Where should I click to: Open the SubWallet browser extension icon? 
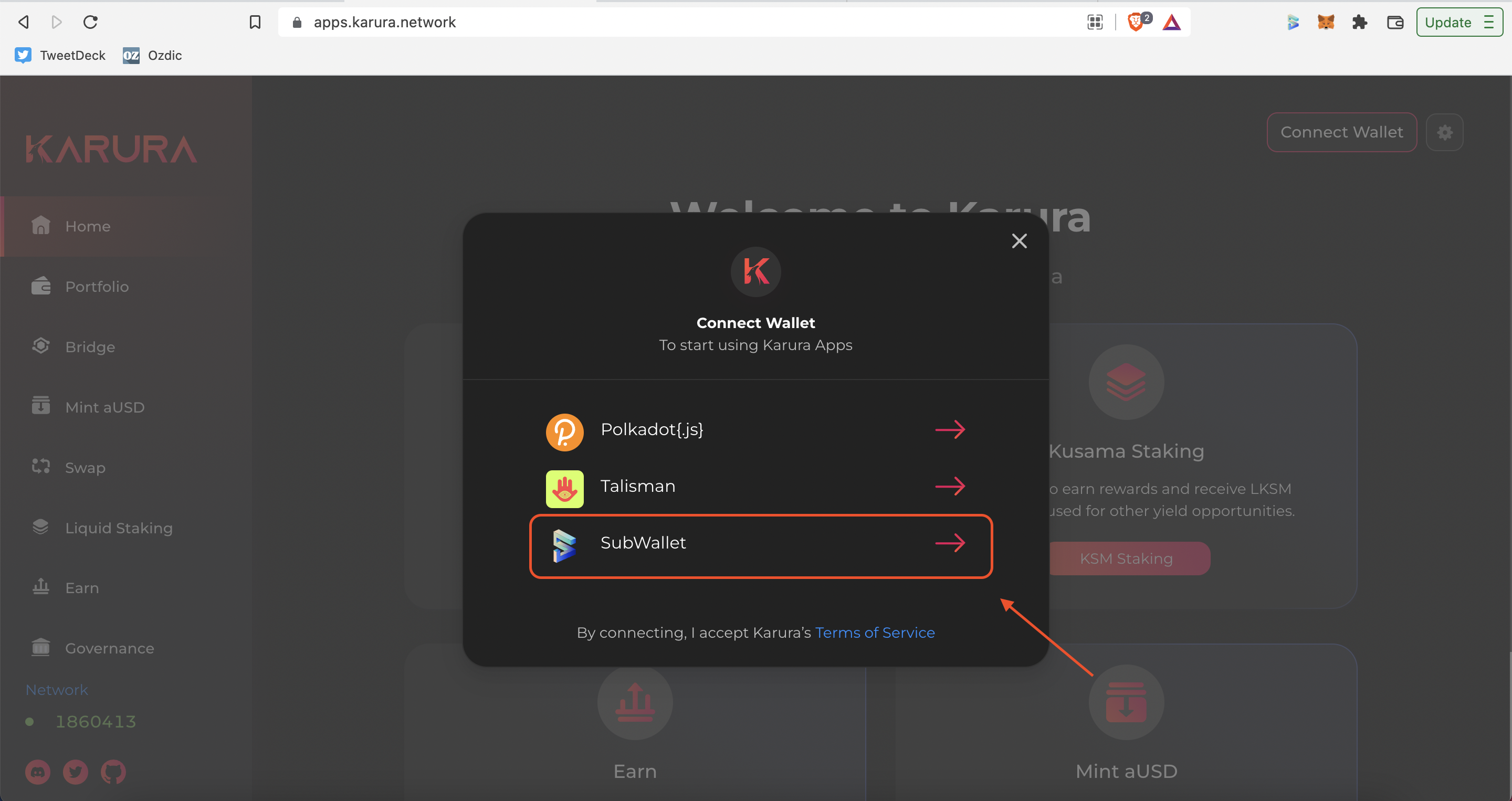tap(1293, 22)
